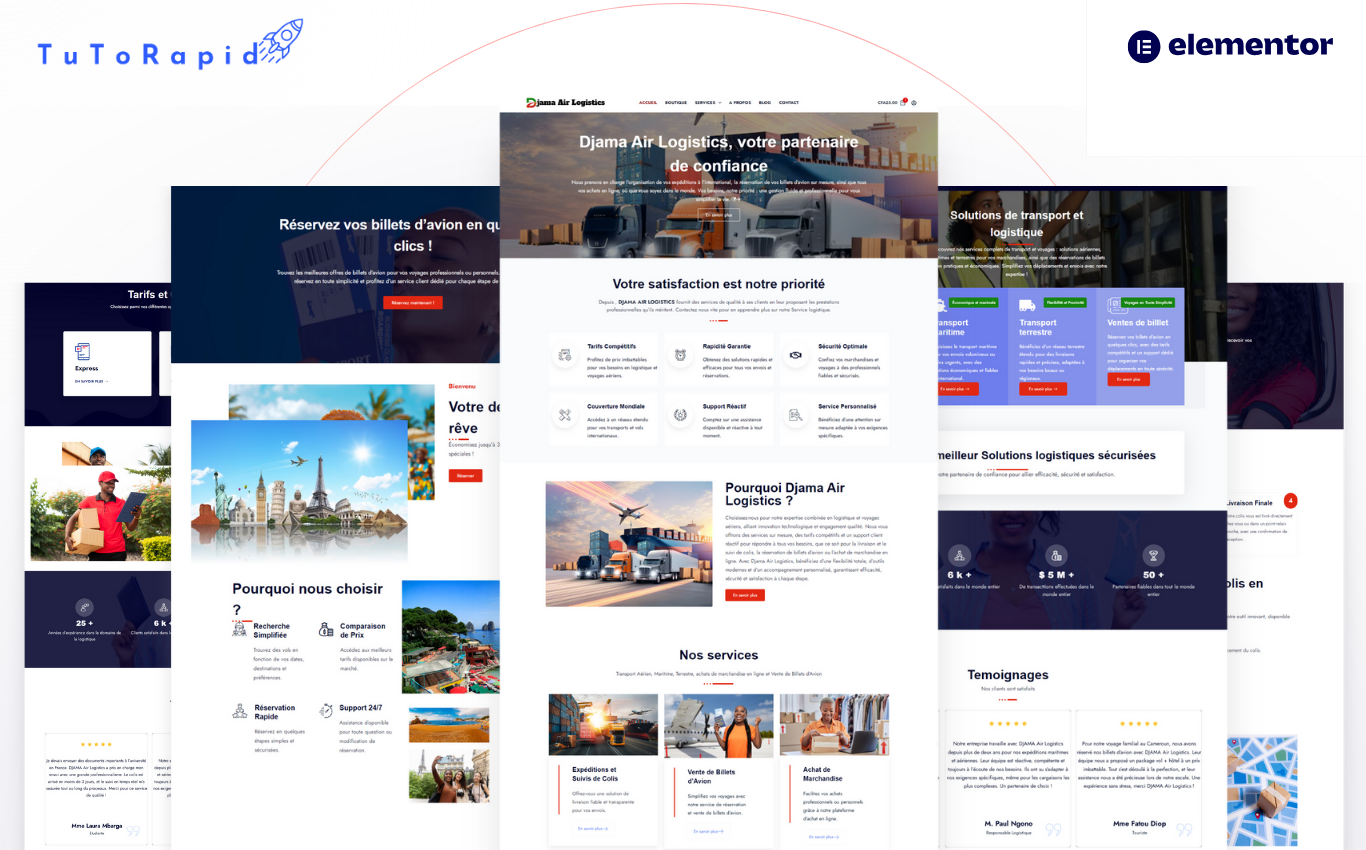Expand the SERVICES dropdown in navigation

[708, 102]
